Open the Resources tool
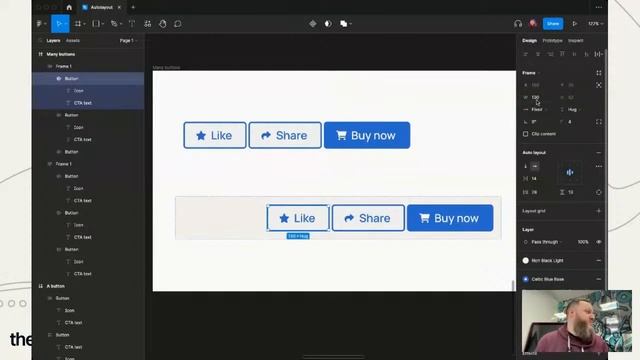The image size is (640, 360). pyautogui.click(x=147, y=24)
